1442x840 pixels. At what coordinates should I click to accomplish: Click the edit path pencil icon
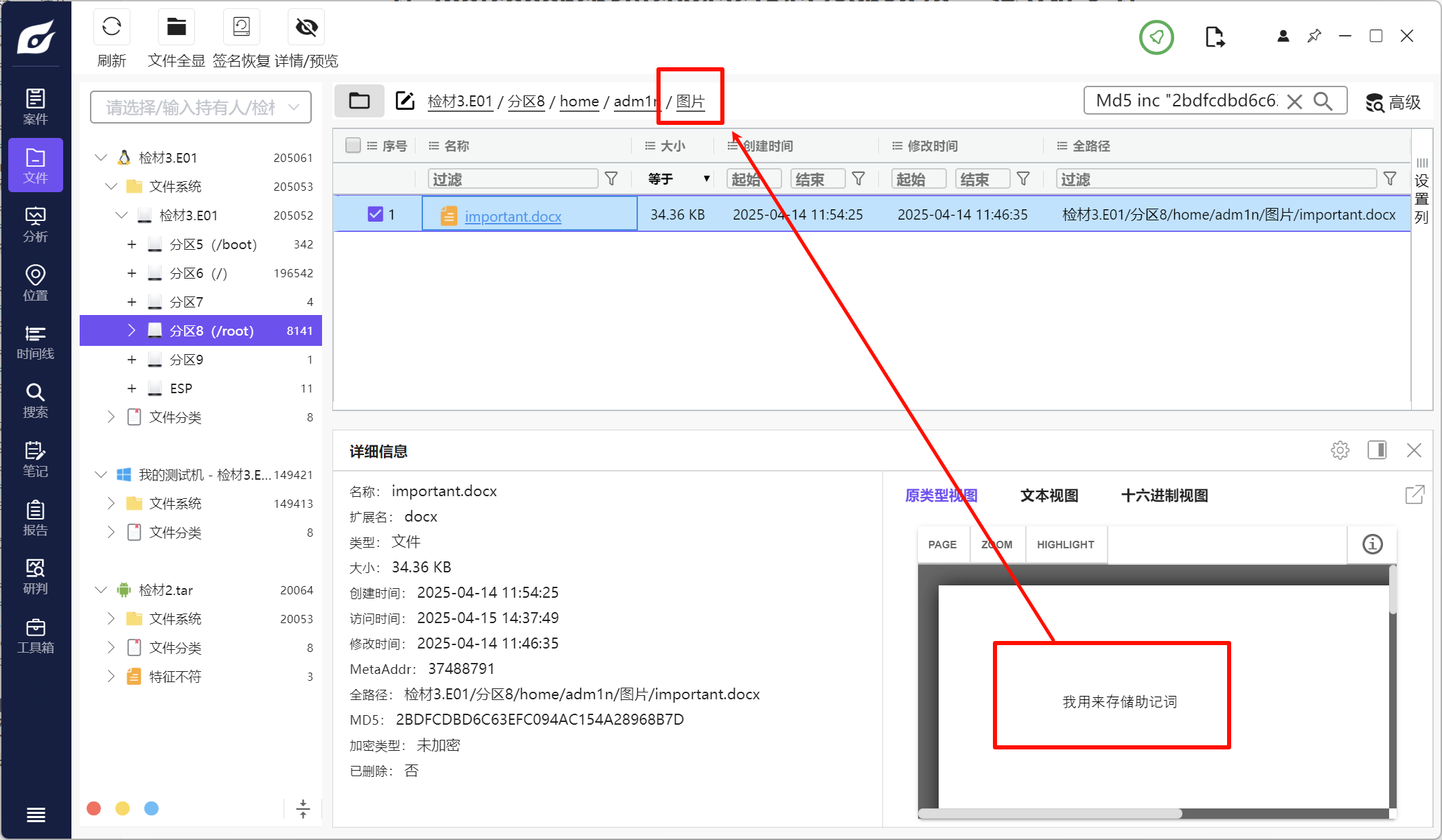tap(405, 101)
